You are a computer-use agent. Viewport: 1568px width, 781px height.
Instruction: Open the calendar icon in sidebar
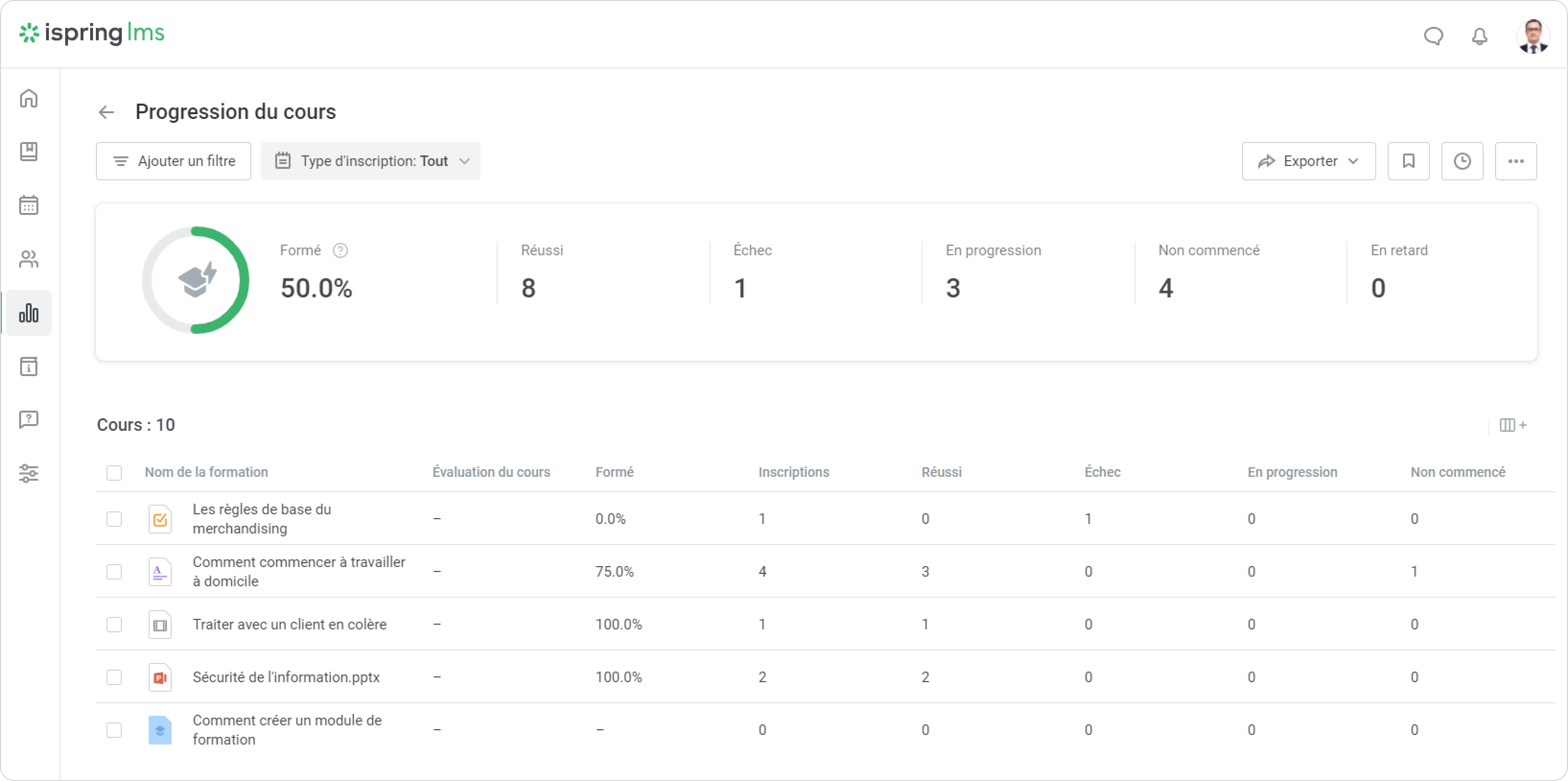[x=29, y=205]
